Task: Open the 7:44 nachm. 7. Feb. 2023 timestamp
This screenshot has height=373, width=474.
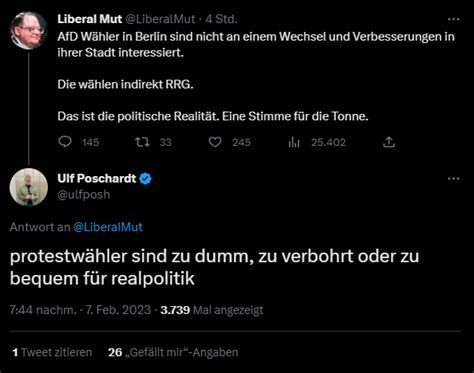Action: pyautogui.click(x=80, y=310)
